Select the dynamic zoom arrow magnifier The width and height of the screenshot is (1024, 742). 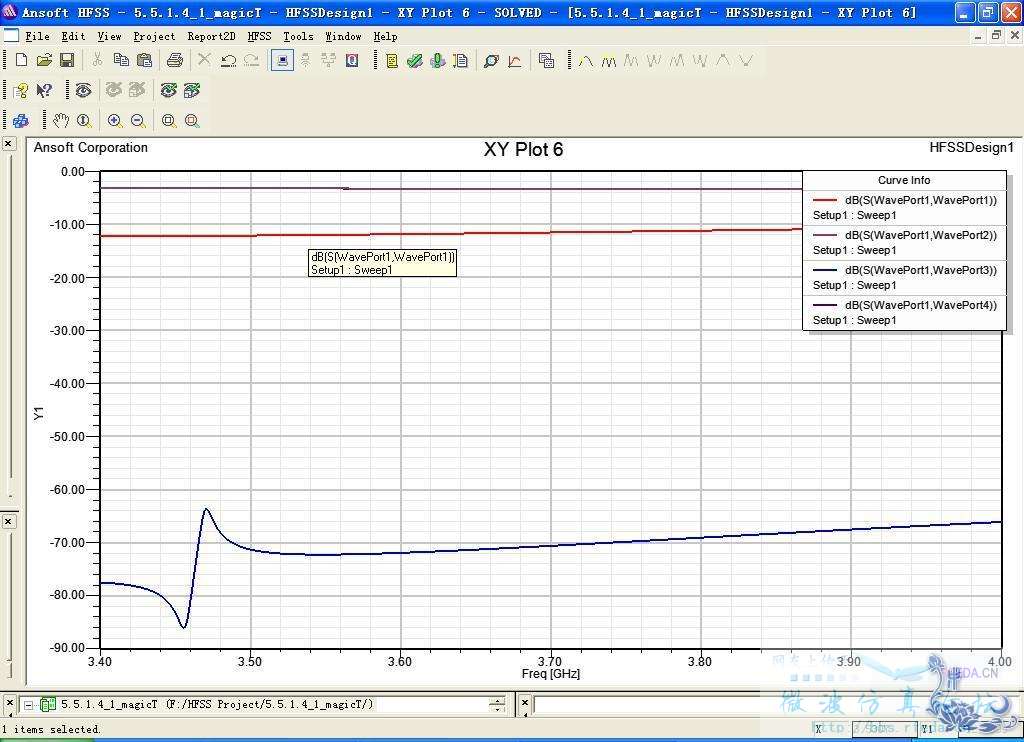pyautogui.click(x=84, y=120)
